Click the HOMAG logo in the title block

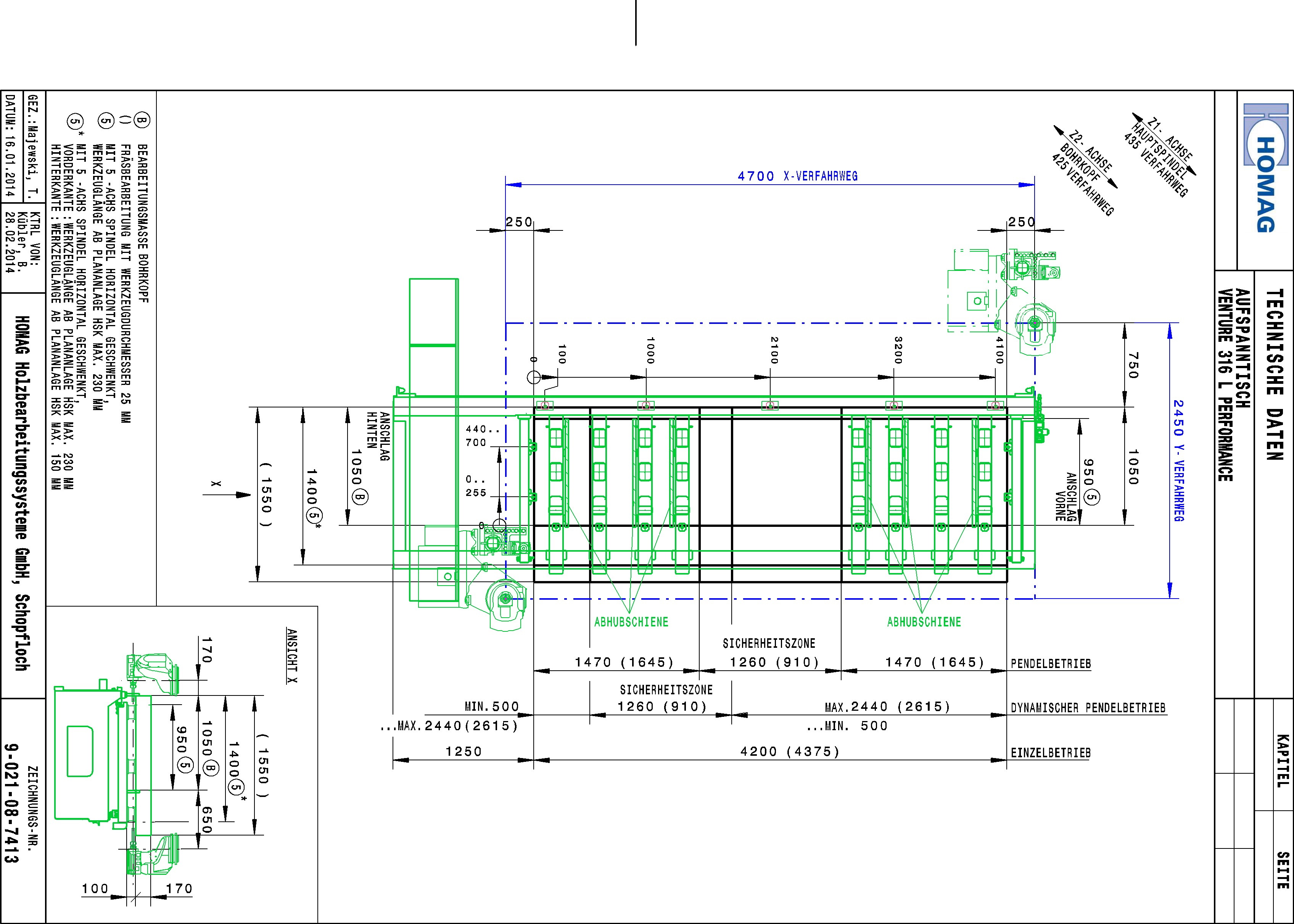tap(1265, 168)
